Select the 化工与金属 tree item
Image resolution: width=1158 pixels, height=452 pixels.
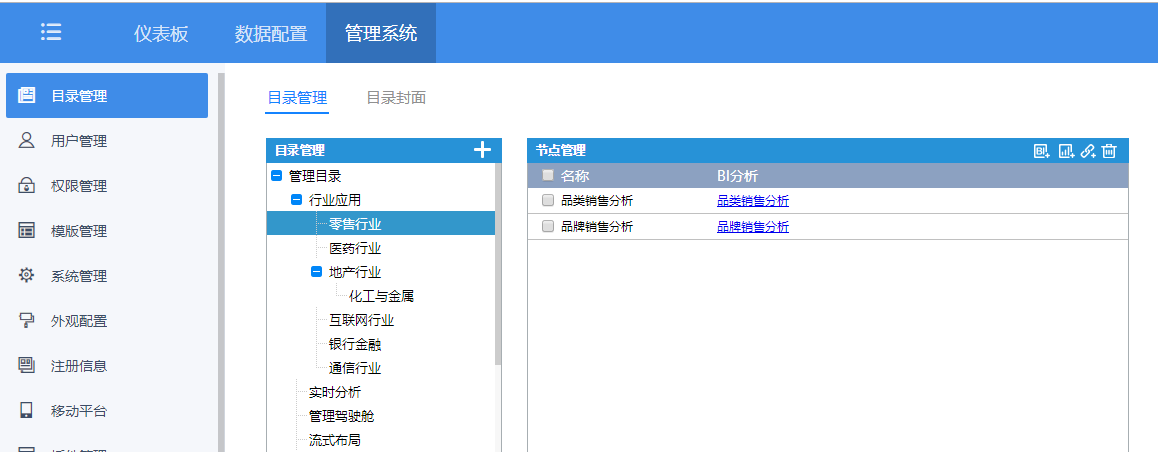click(x=382, y=296)
